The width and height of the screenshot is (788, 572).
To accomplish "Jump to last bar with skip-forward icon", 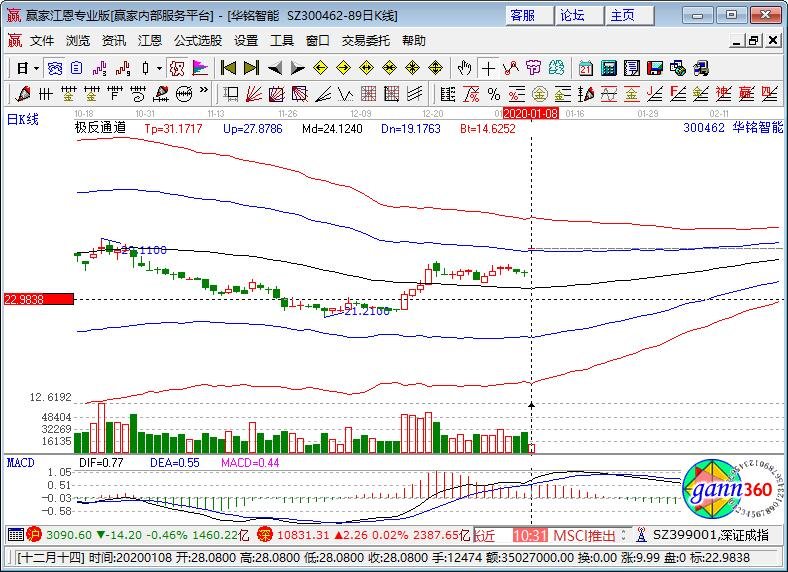I will (251, 68).
